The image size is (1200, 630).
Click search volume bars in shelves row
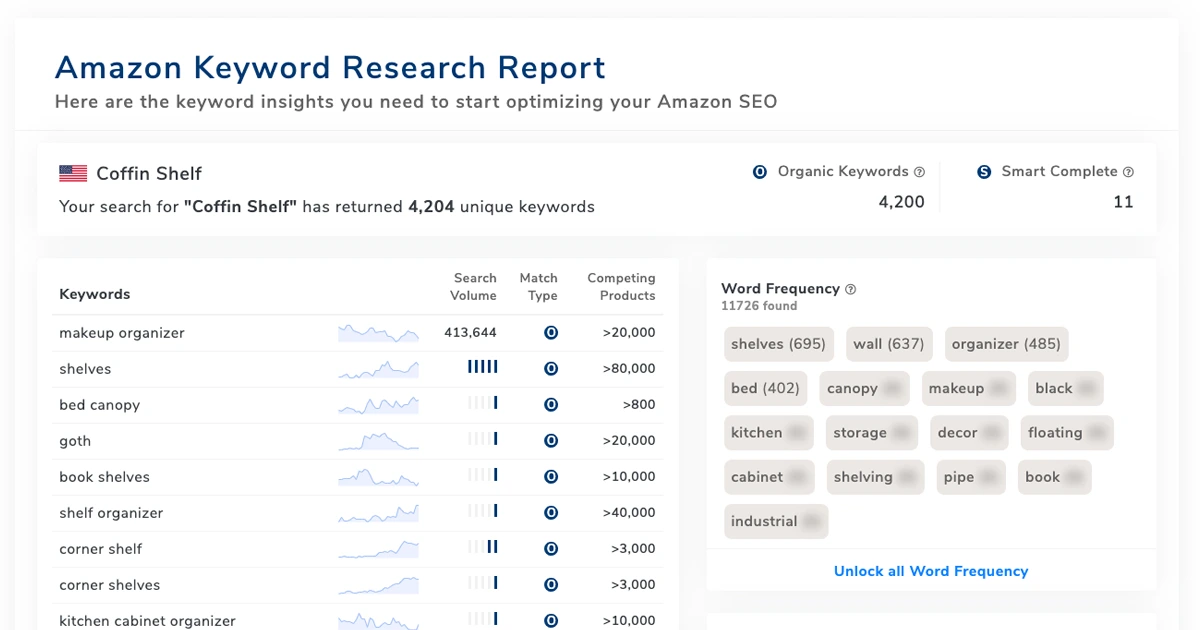pyautogui.click(x=483, y=368)
